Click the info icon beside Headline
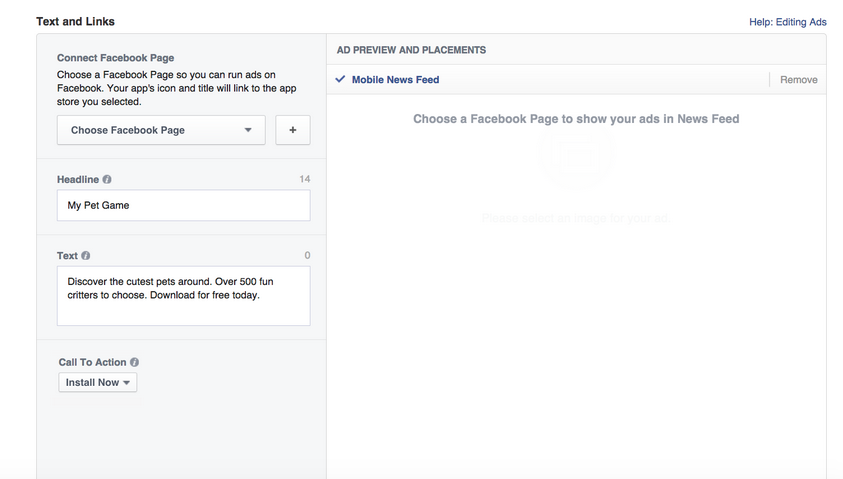Screen dimensions: 843x479 (x=107, y=180)
